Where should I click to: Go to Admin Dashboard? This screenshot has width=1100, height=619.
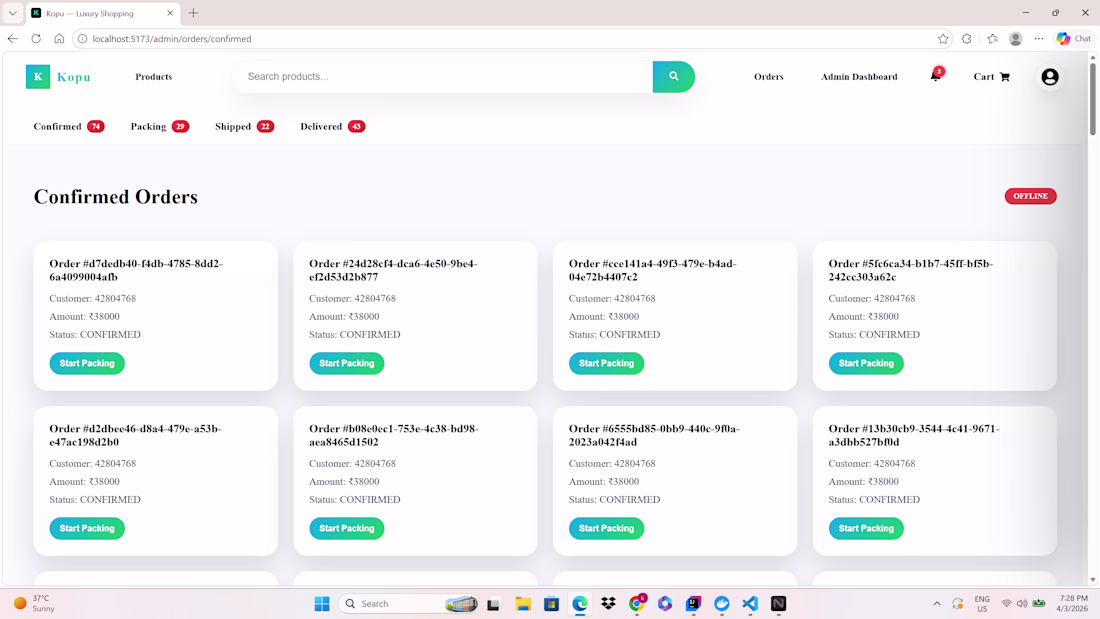[x=859, y=76]
